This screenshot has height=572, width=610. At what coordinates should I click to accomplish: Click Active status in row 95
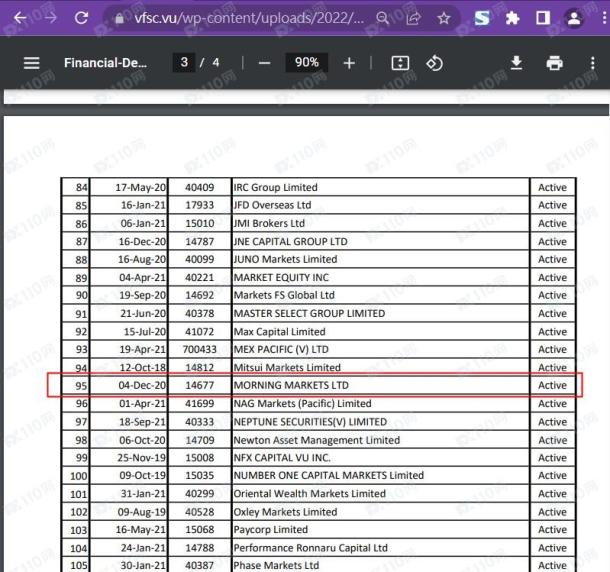point(552,385)
